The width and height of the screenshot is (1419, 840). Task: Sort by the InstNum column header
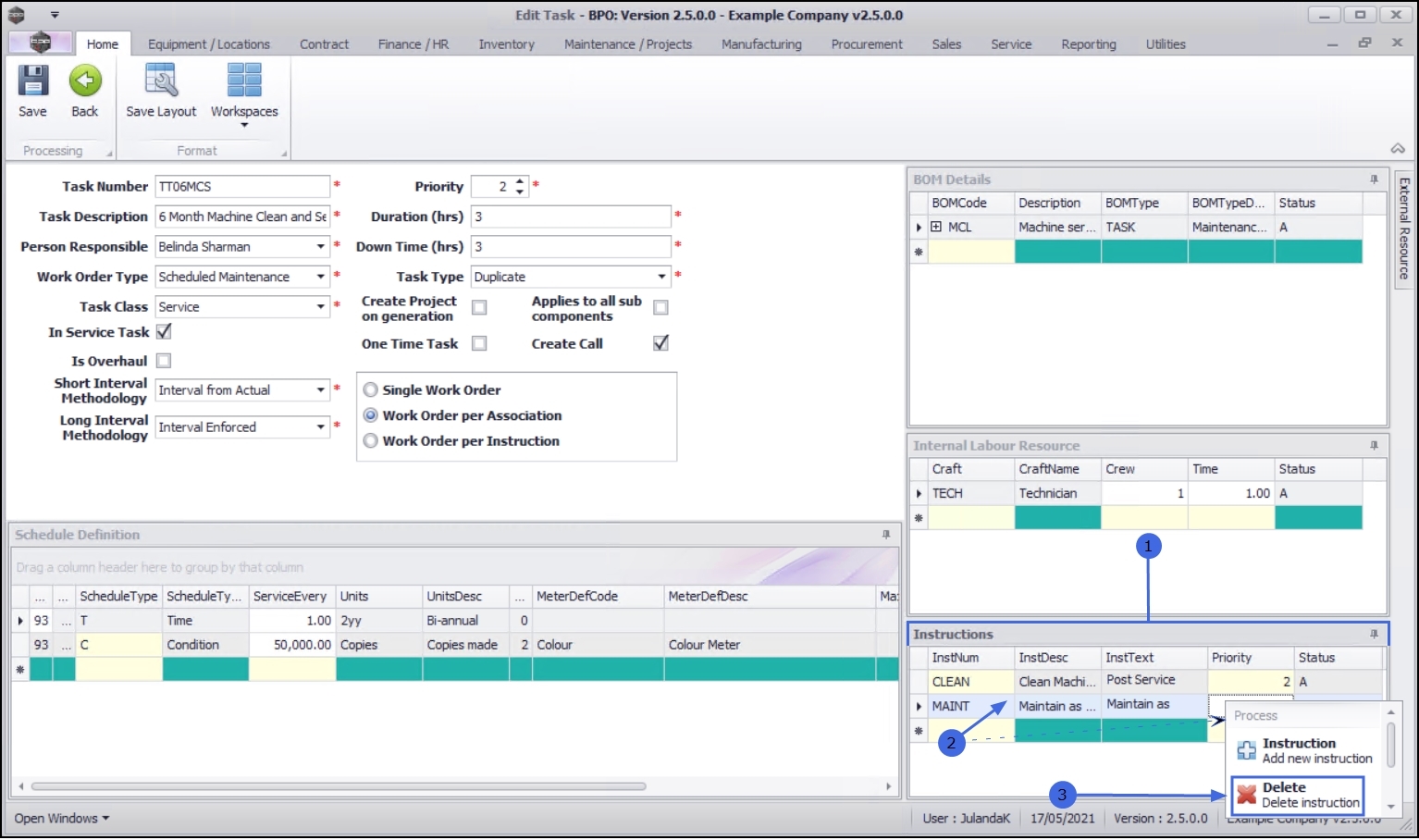970,658
